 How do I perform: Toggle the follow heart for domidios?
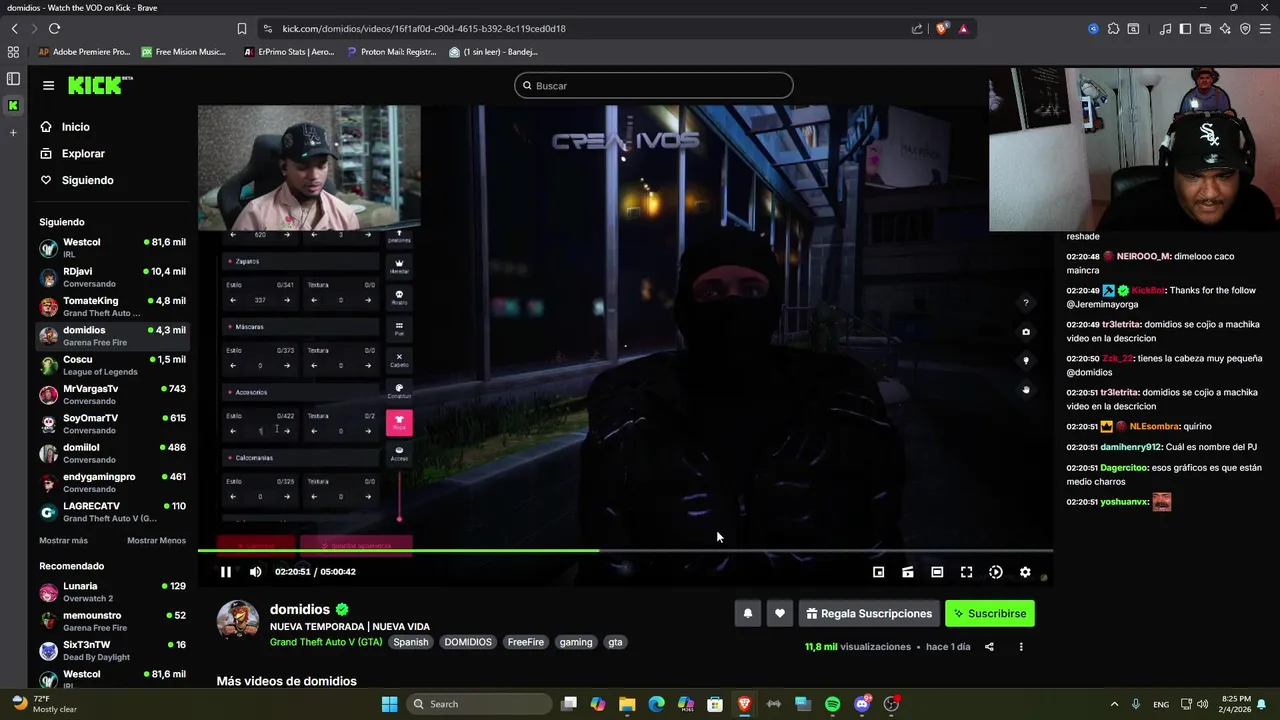coord(780,613)
